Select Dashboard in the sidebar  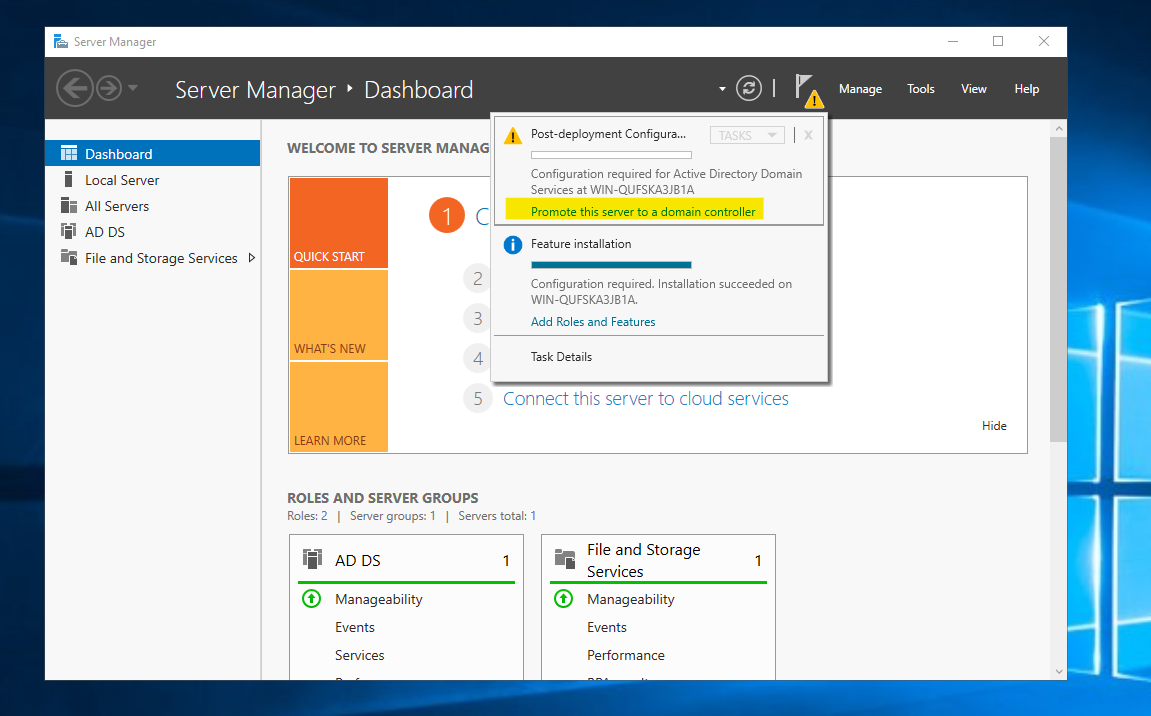click(153, 153)
